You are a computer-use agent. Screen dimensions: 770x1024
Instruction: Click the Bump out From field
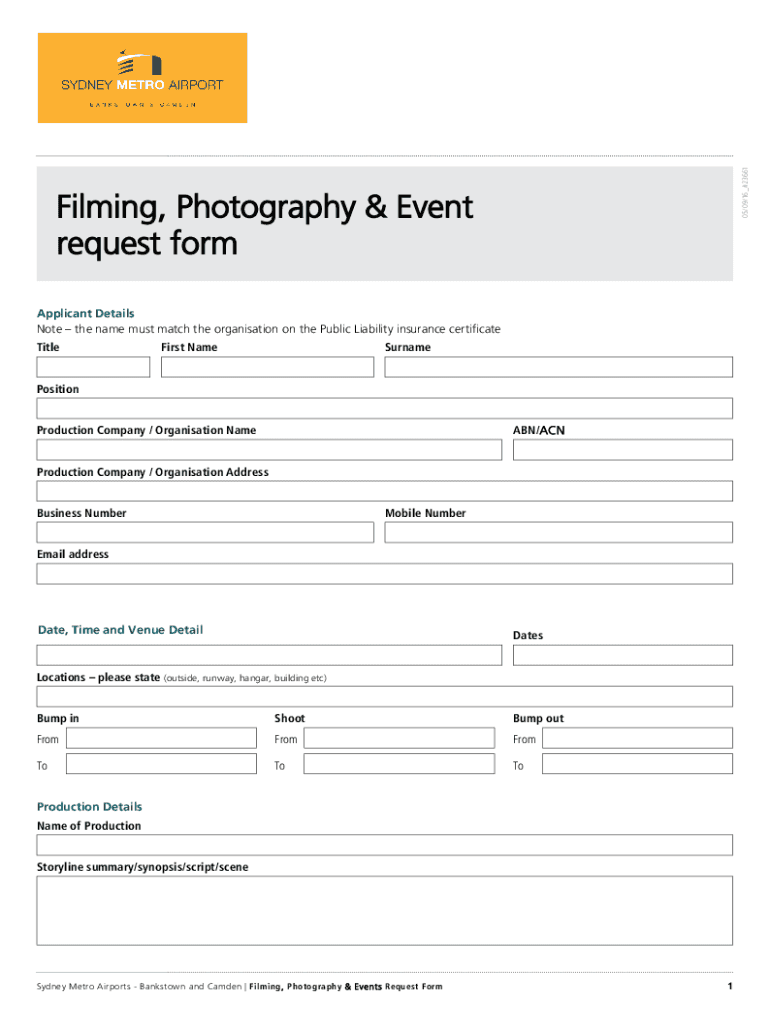click(637, 739)
